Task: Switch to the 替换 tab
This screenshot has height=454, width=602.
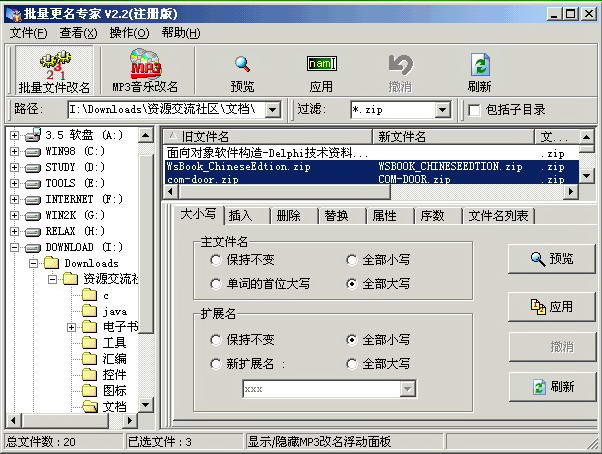Action: [x=336, y=216]
